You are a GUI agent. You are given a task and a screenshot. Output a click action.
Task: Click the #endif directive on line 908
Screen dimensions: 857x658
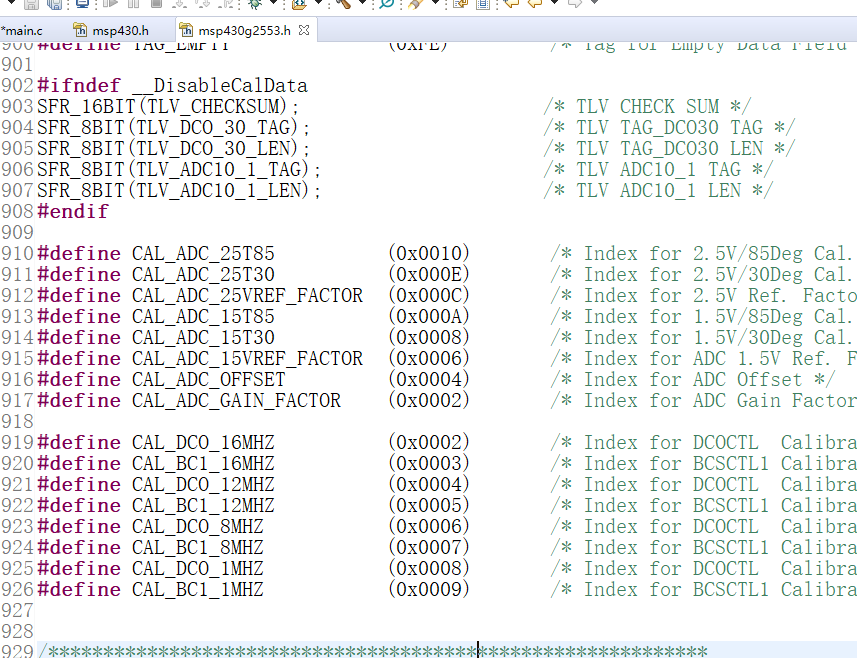(x=73, y=212)
